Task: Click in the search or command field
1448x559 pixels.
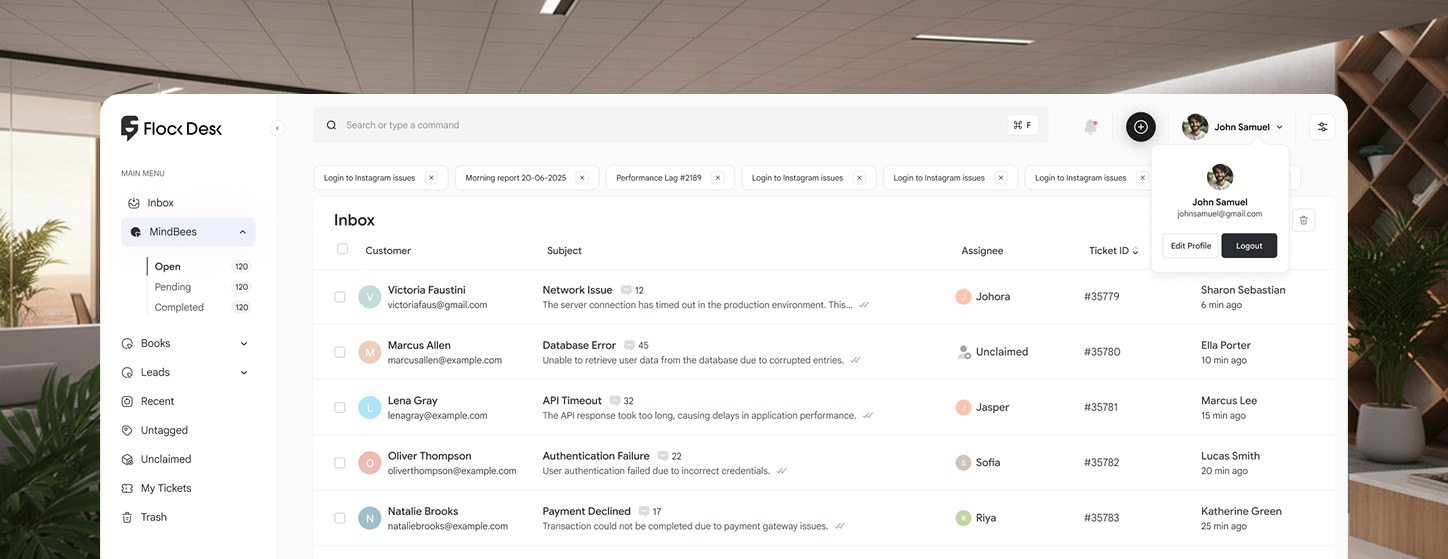Action: tap(680, 125)
